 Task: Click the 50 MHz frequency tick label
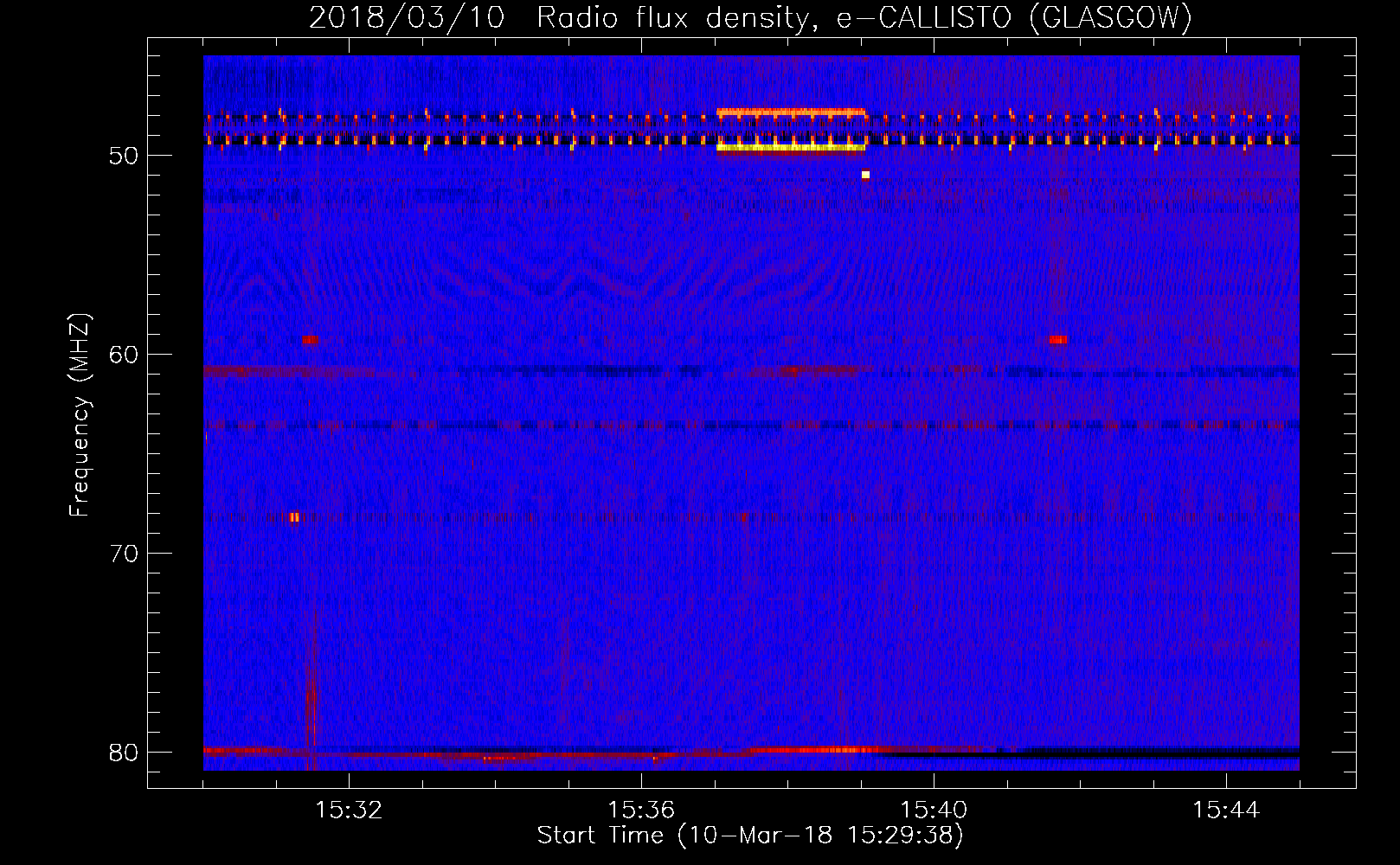pyautogui.click(x=124, y=156)
